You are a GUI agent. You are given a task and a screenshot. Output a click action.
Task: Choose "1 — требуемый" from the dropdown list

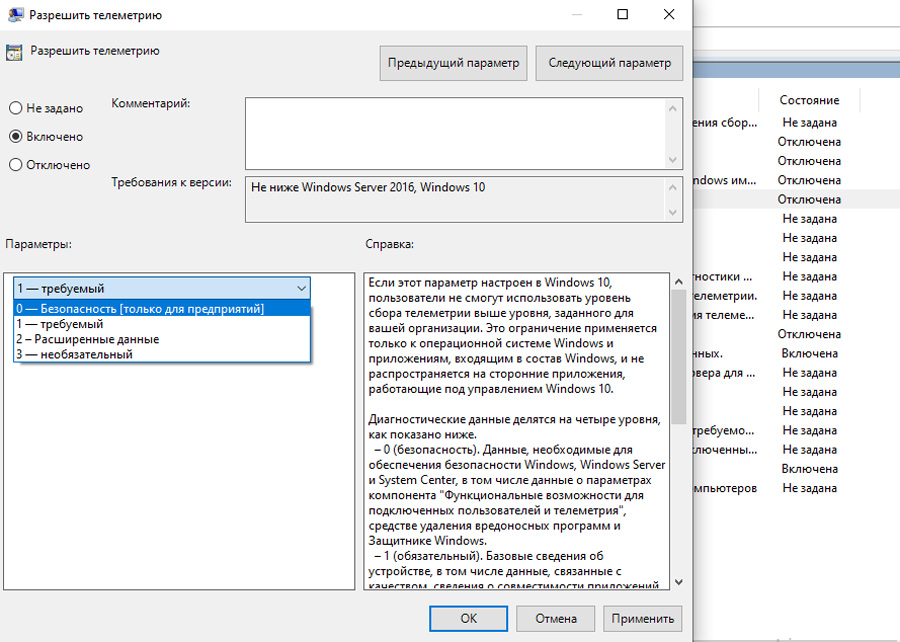coord(162,324)
